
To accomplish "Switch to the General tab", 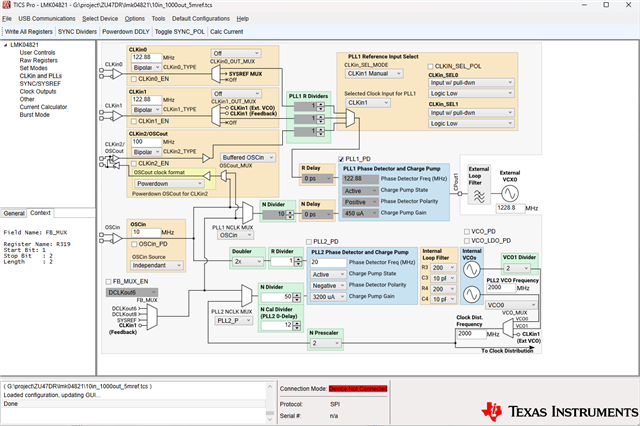I will point(14,213).
